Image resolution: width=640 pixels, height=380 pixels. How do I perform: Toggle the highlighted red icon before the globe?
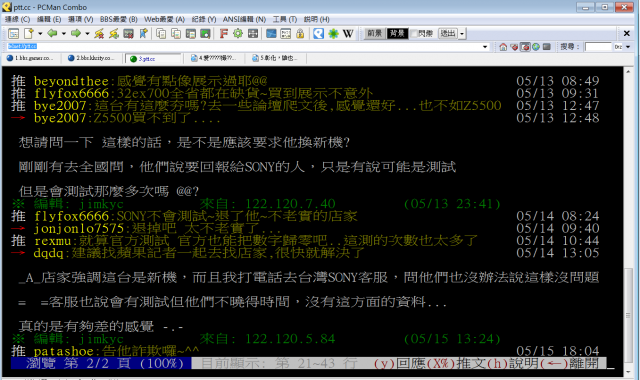[525, 47]
